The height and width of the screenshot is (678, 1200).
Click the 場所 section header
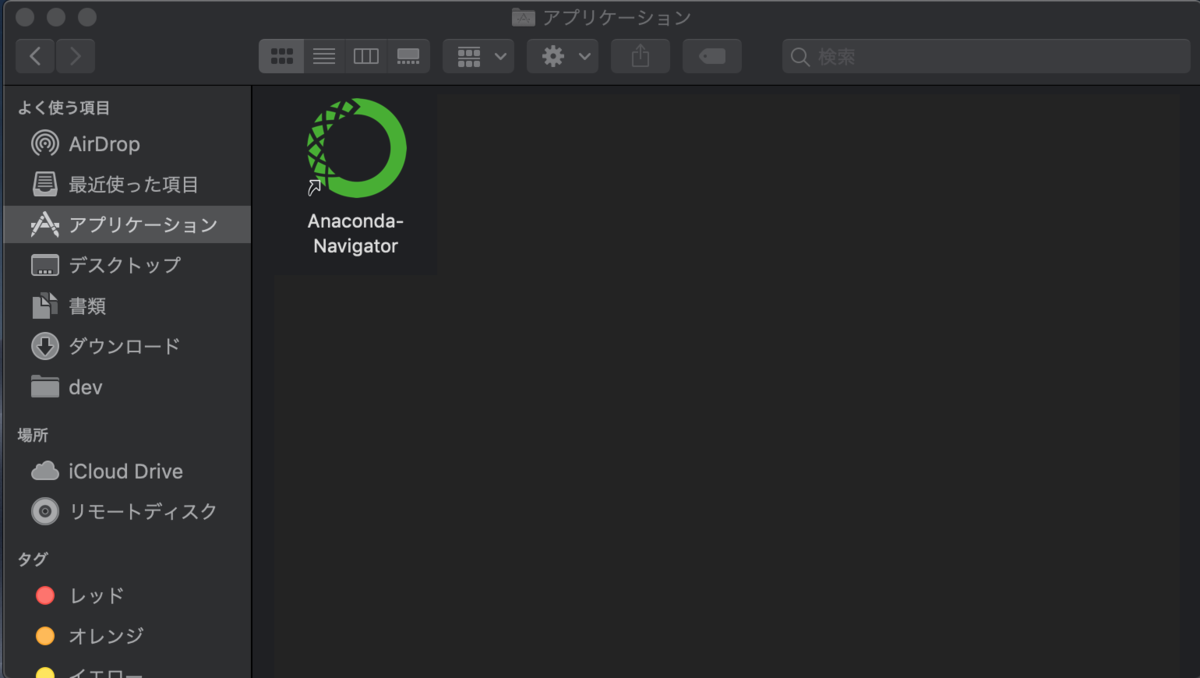33,435
